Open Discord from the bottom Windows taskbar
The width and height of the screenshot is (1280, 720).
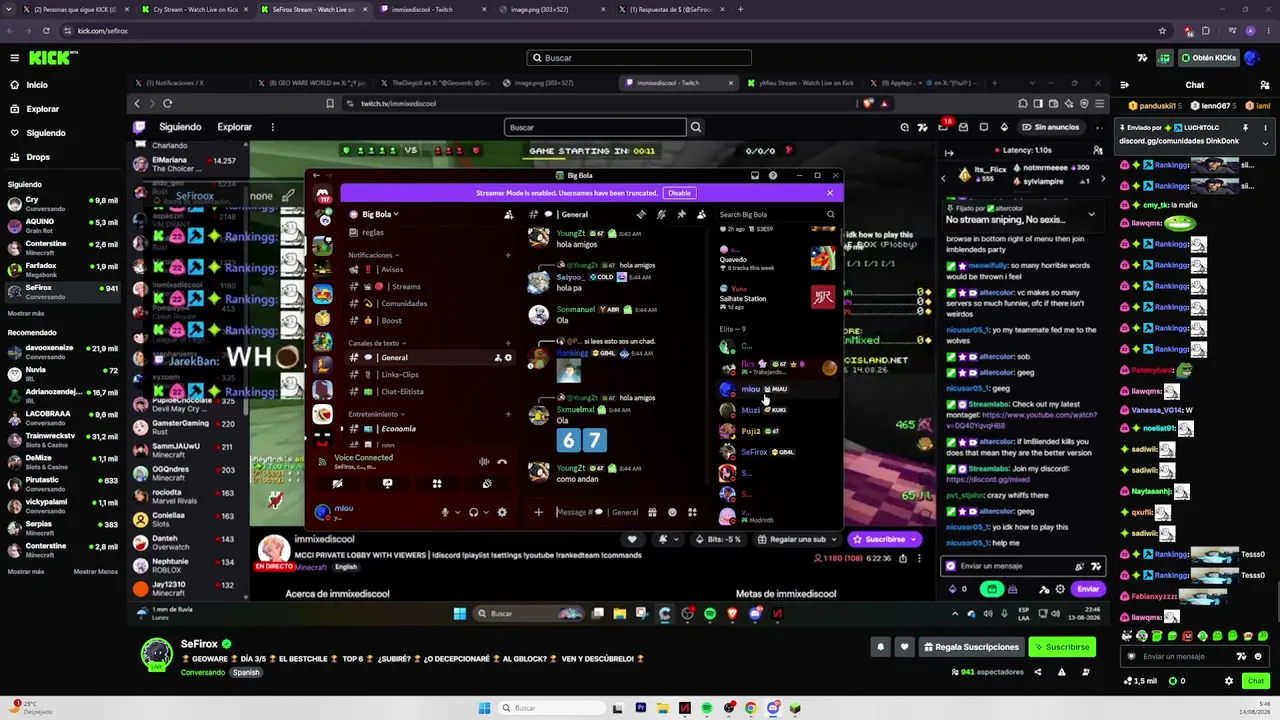773,708
